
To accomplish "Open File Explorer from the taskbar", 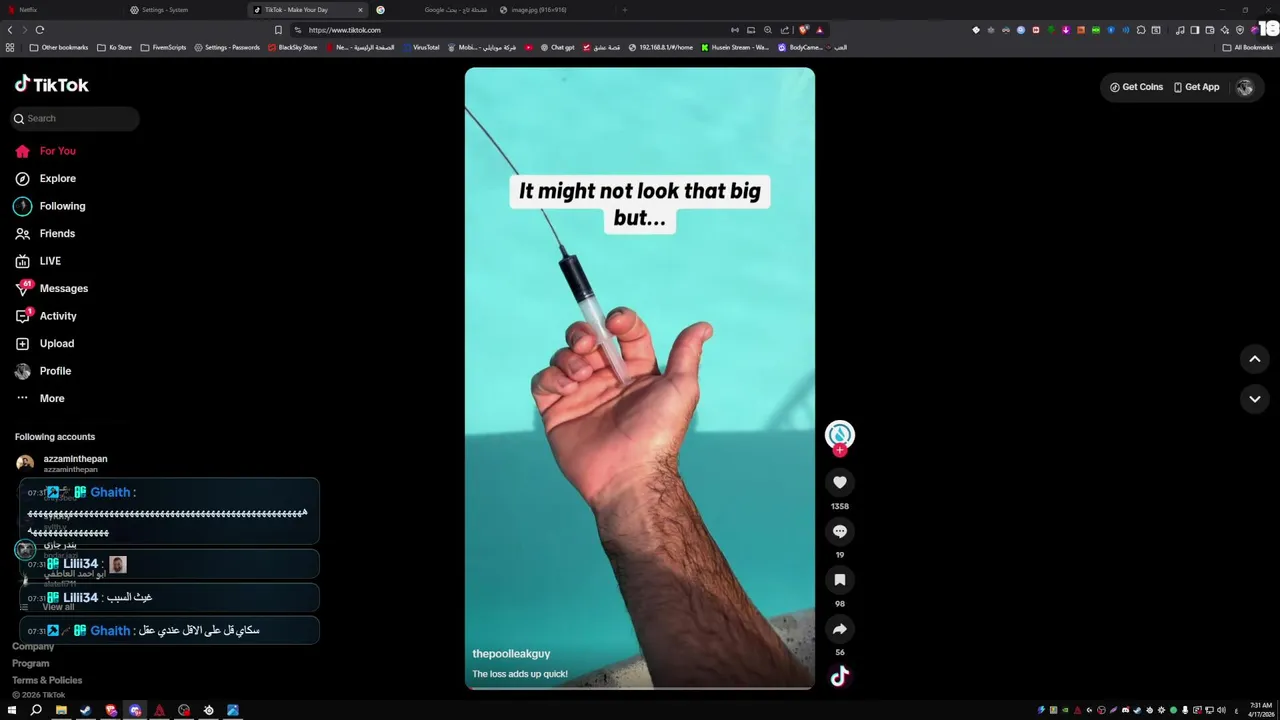I will tap(61, 710).
